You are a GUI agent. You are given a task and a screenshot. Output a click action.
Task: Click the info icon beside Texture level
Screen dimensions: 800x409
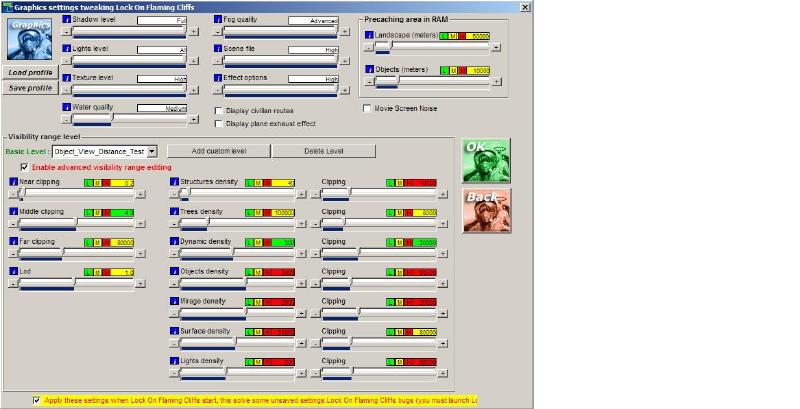[66, 78]
